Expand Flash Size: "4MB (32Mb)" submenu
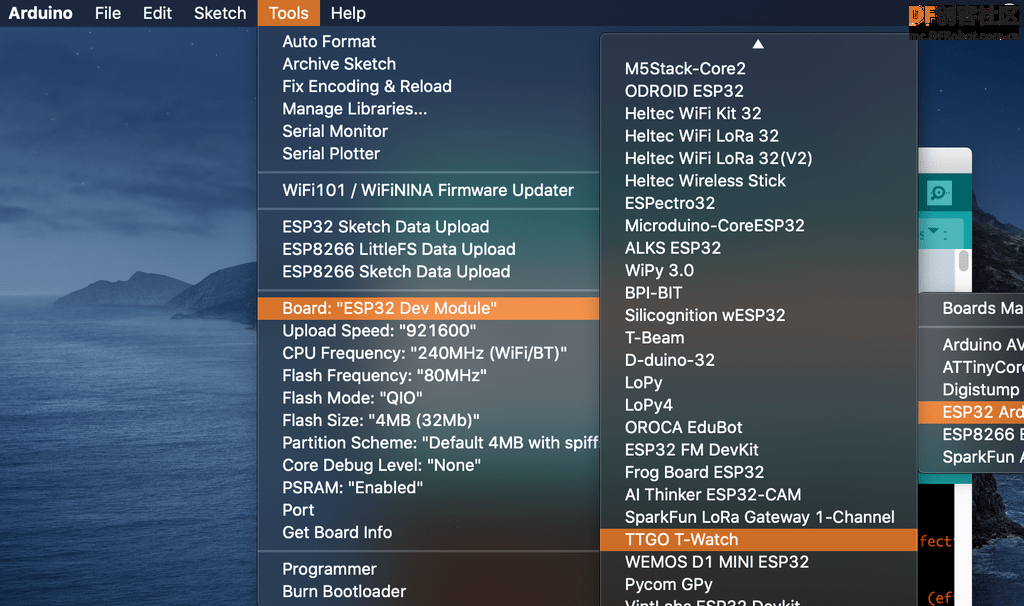The height and width of the screenshot is (606, 1024). (x=428, y=421)
